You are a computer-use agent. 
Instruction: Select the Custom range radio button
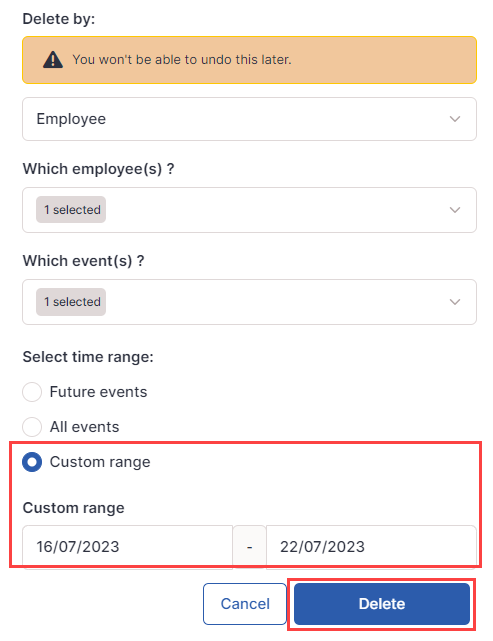pyautogui.click(x=32, y=462)
